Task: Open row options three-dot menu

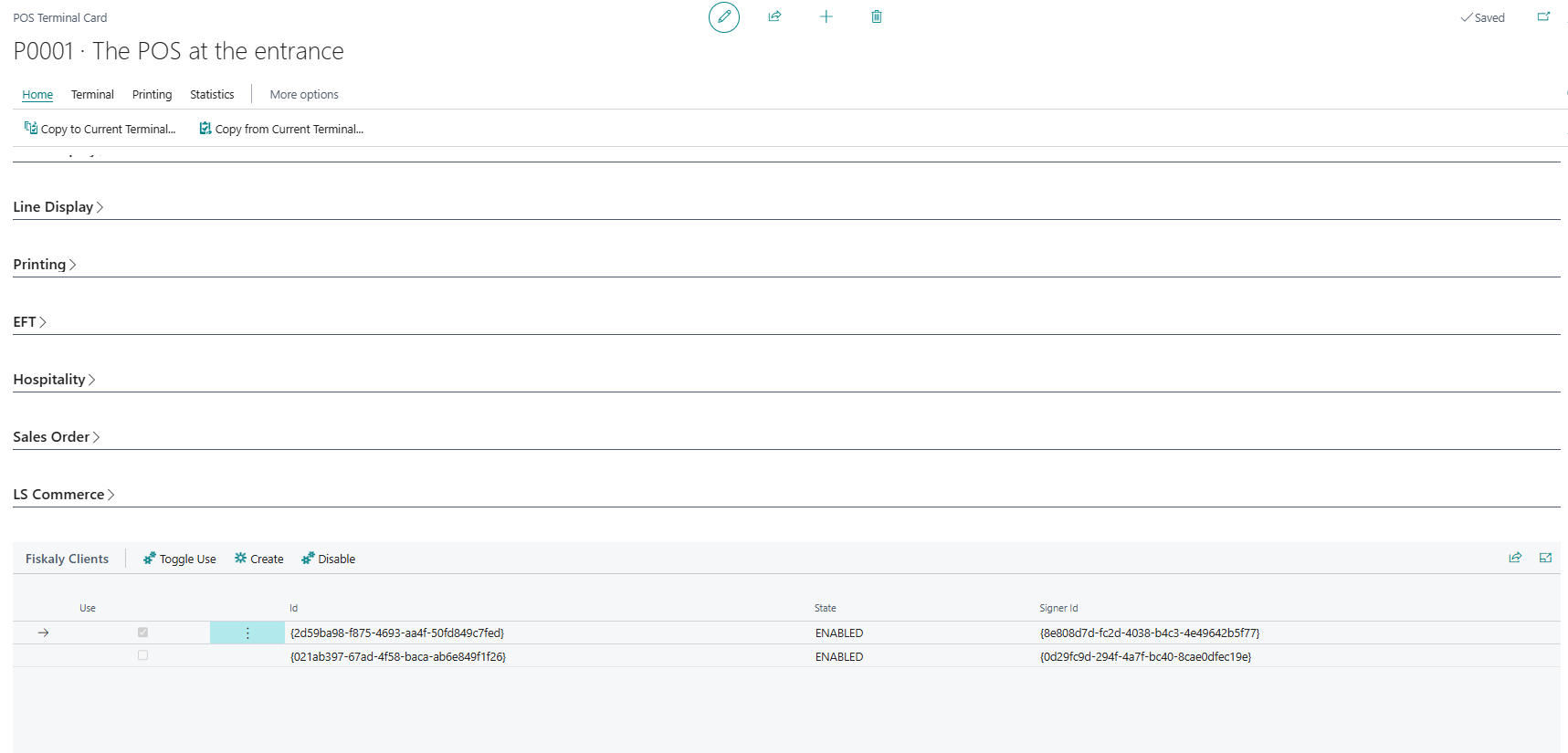Action: pyautogui.click(x=247, y=633)
